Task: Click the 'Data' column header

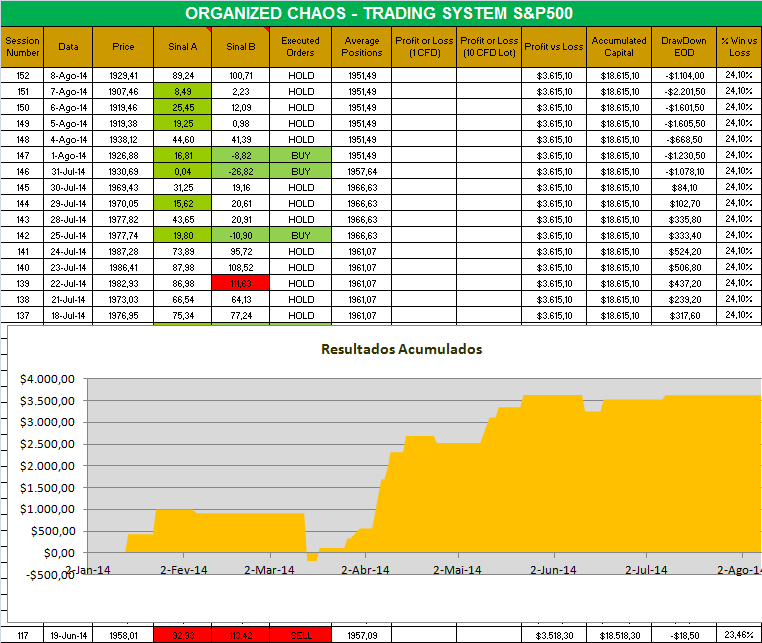Action: 68,47
